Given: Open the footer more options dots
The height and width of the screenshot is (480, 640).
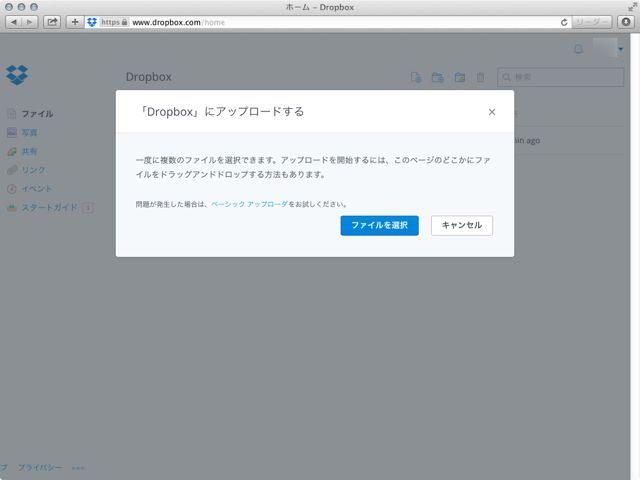Looking at the screenshot, I should coord(78,468).
